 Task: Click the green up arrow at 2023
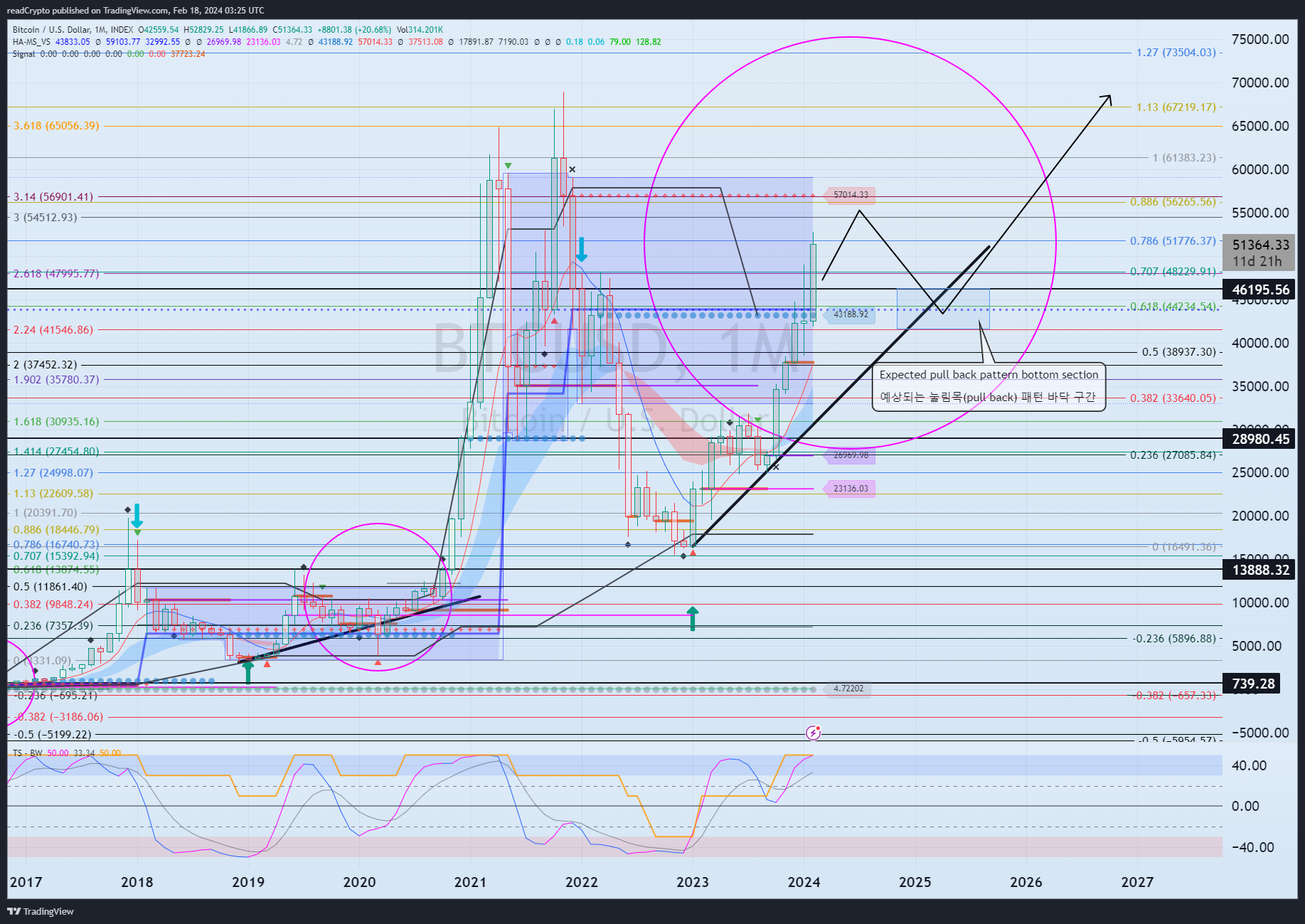coord(693,618)
